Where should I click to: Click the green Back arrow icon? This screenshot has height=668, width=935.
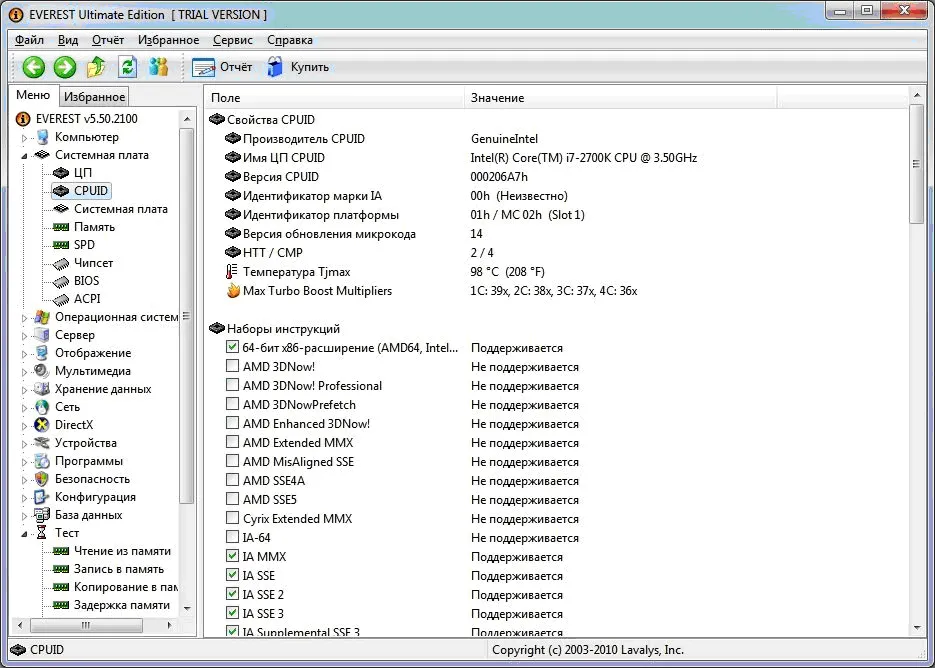click(x=34, y=67)
